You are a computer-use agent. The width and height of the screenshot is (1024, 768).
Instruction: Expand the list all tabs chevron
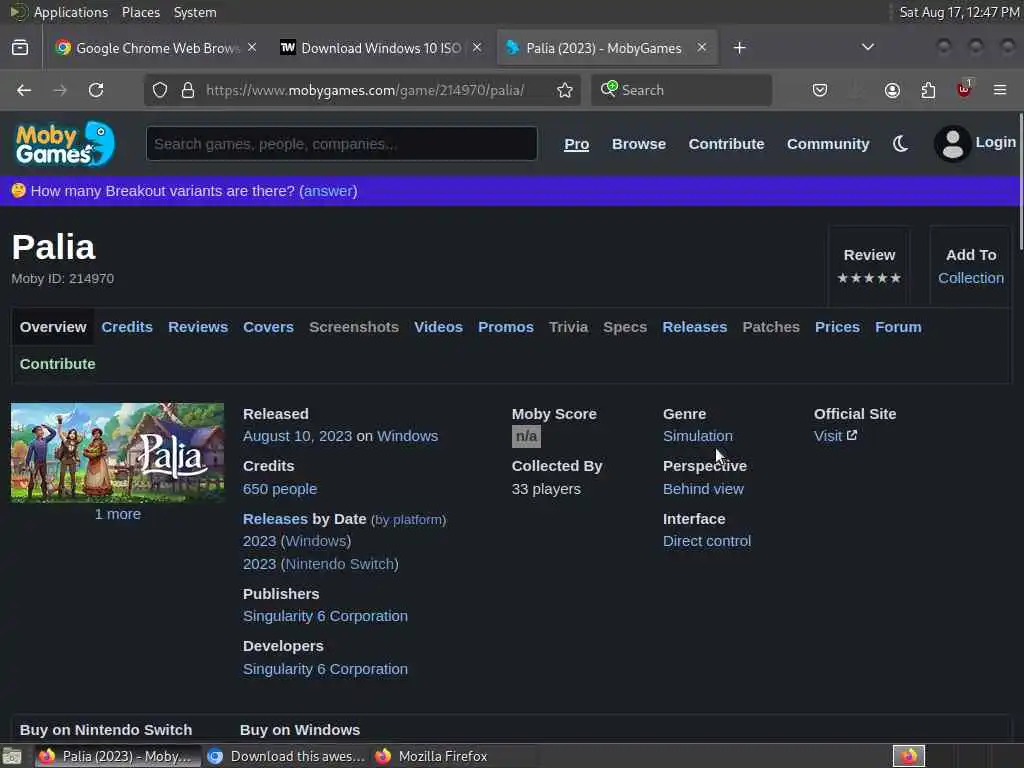click(867, 48)
